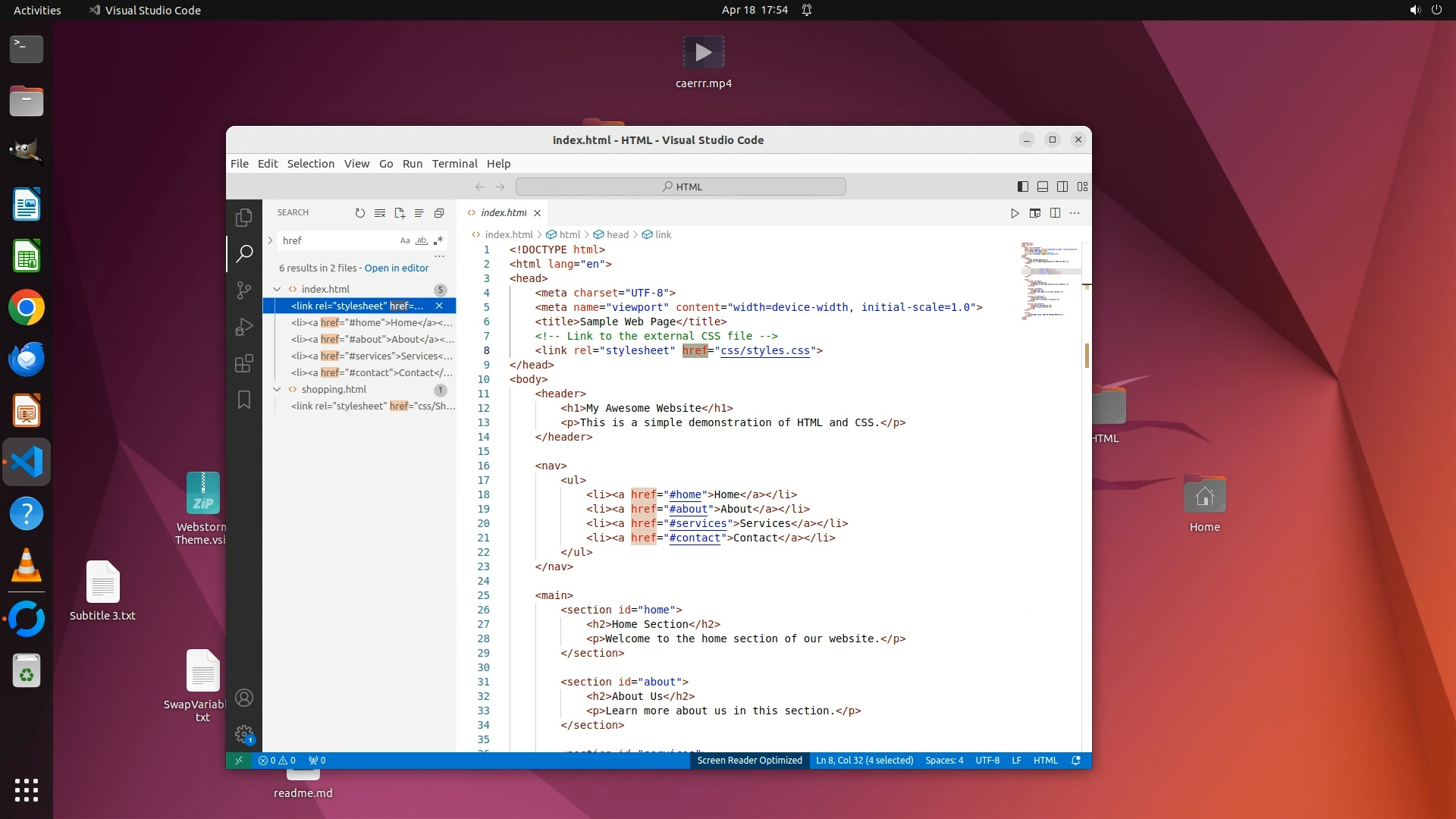1456x819 pixels.
Task: Open the Source Control view
Action: (x=243, y=290)
